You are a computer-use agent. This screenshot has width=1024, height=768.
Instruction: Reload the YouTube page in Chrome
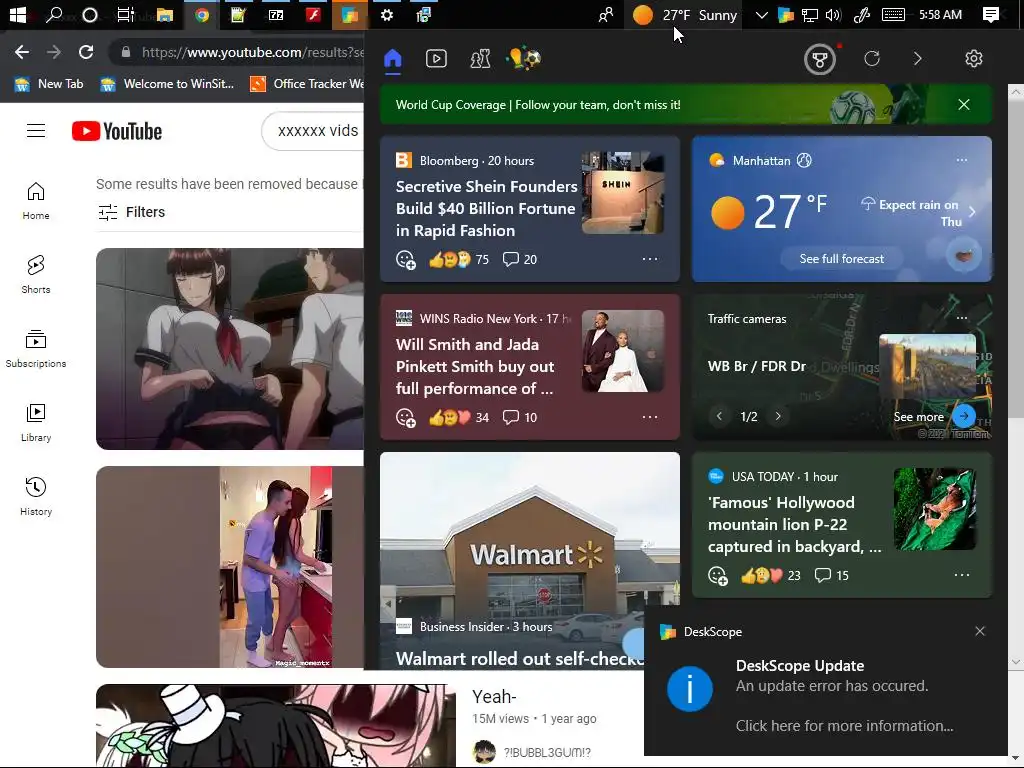(x=86, y=52)
